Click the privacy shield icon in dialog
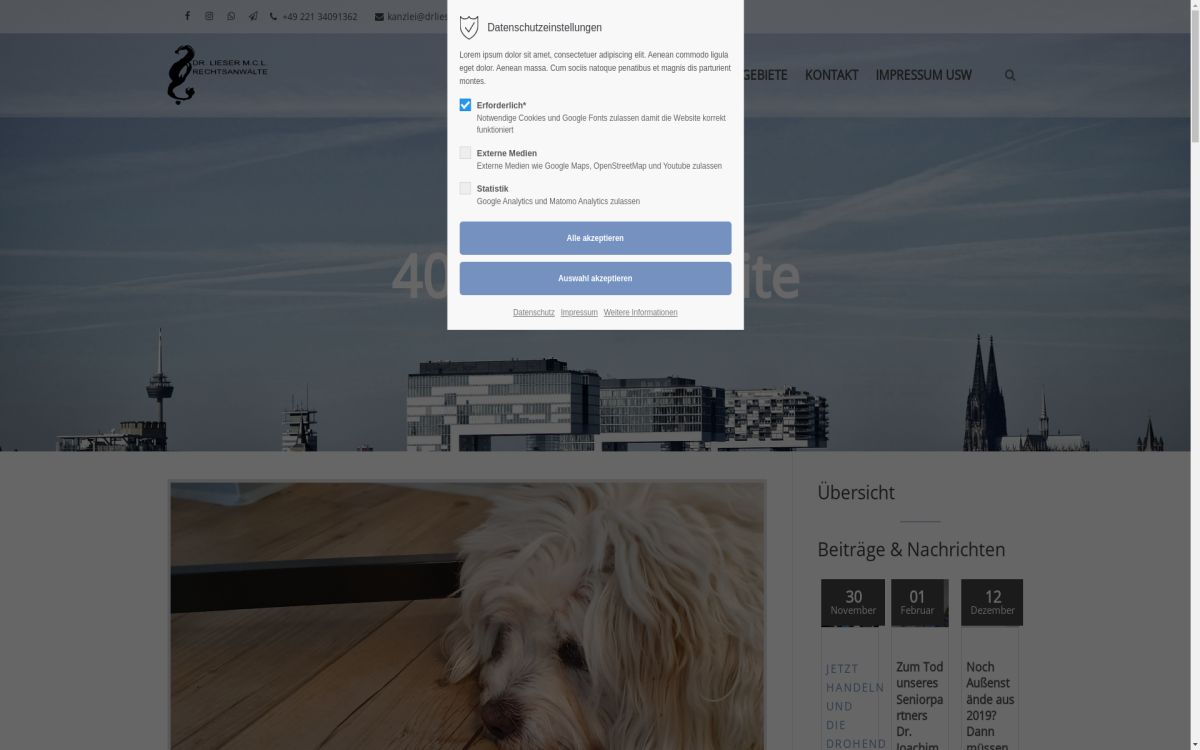Screen dimensions: 1200x750 click(x=469, y=27)
